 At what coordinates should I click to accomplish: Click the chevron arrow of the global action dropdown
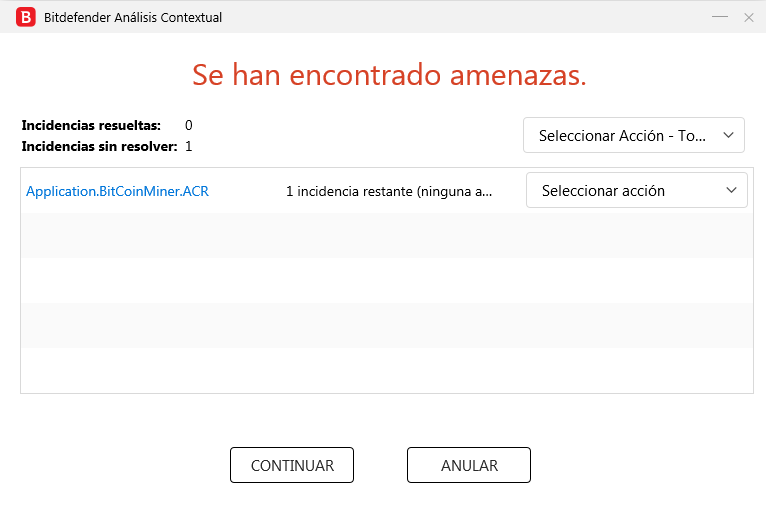(728, 135)
